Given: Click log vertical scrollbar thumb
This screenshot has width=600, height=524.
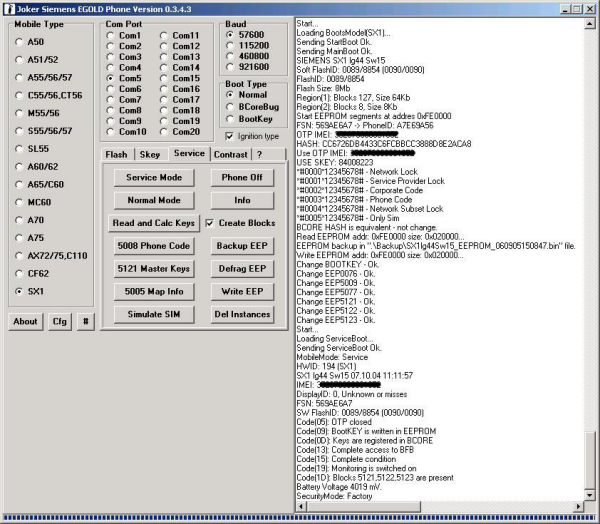Looking at the screenshot, I should (590, 460).
